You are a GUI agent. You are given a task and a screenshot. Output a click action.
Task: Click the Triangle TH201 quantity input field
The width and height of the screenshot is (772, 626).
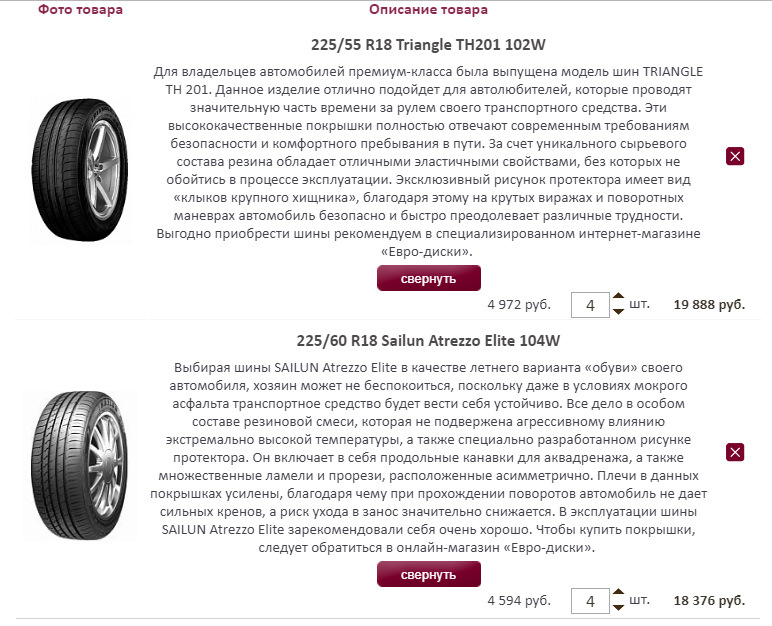click(590, 305)
